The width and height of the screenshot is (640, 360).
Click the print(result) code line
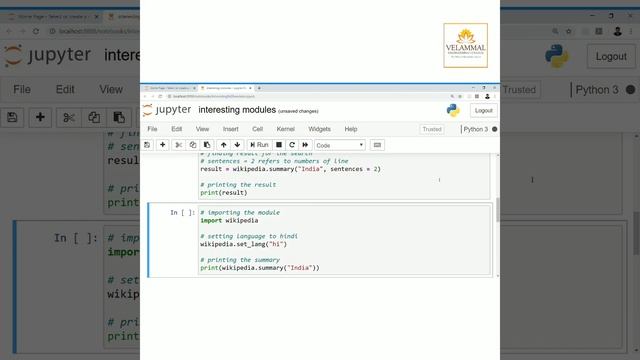224,193
